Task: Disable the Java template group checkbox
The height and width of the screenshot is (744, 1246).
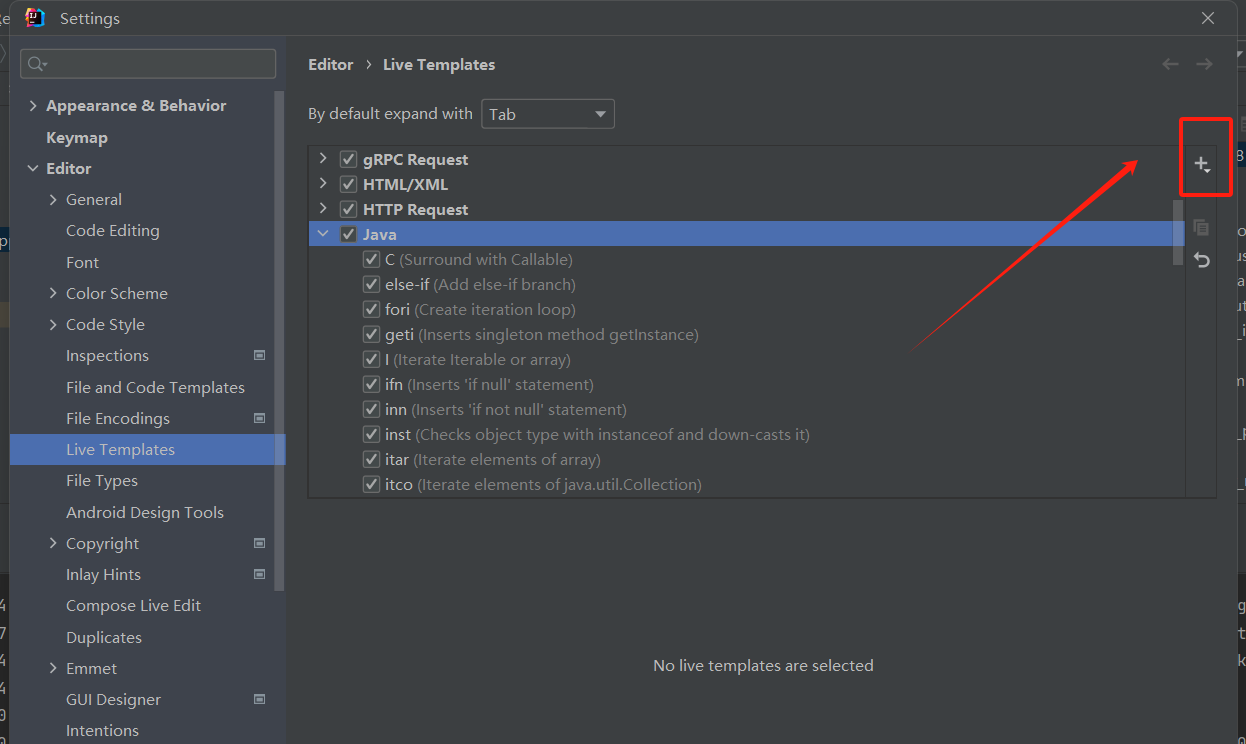Action: [348, 234]
